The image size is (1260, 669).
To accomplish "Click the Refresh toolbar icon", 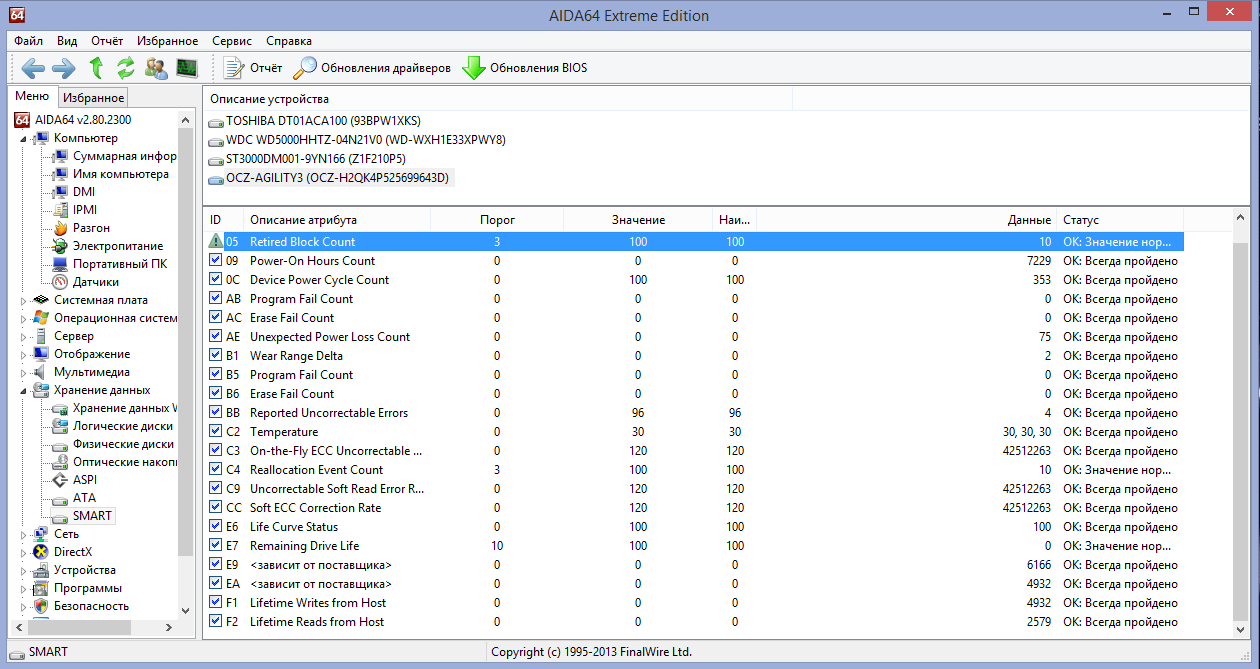I will point(126,68).
